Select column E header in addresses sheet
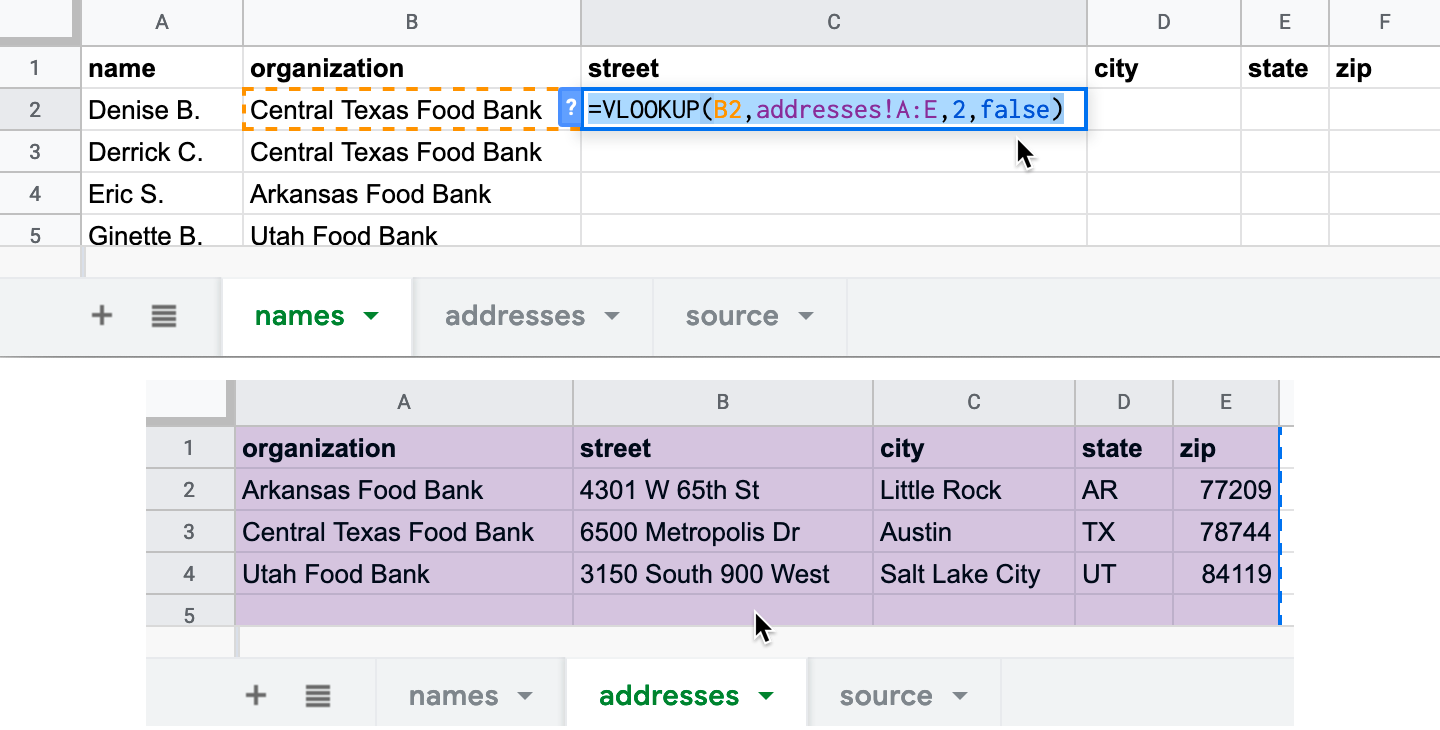The height and width of the screenshot is (730, 1440). tap(1226, 402)
